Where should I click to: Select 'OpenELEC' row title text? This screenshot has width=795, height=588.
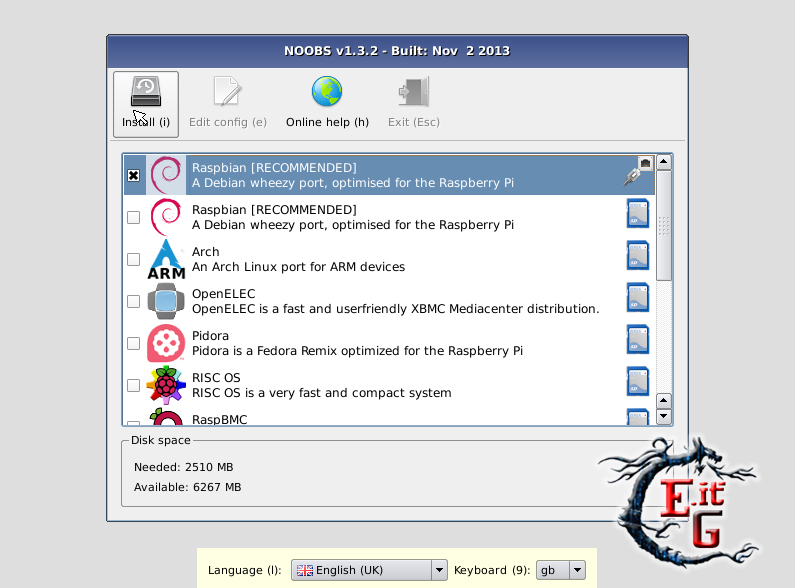click(224, 294)
